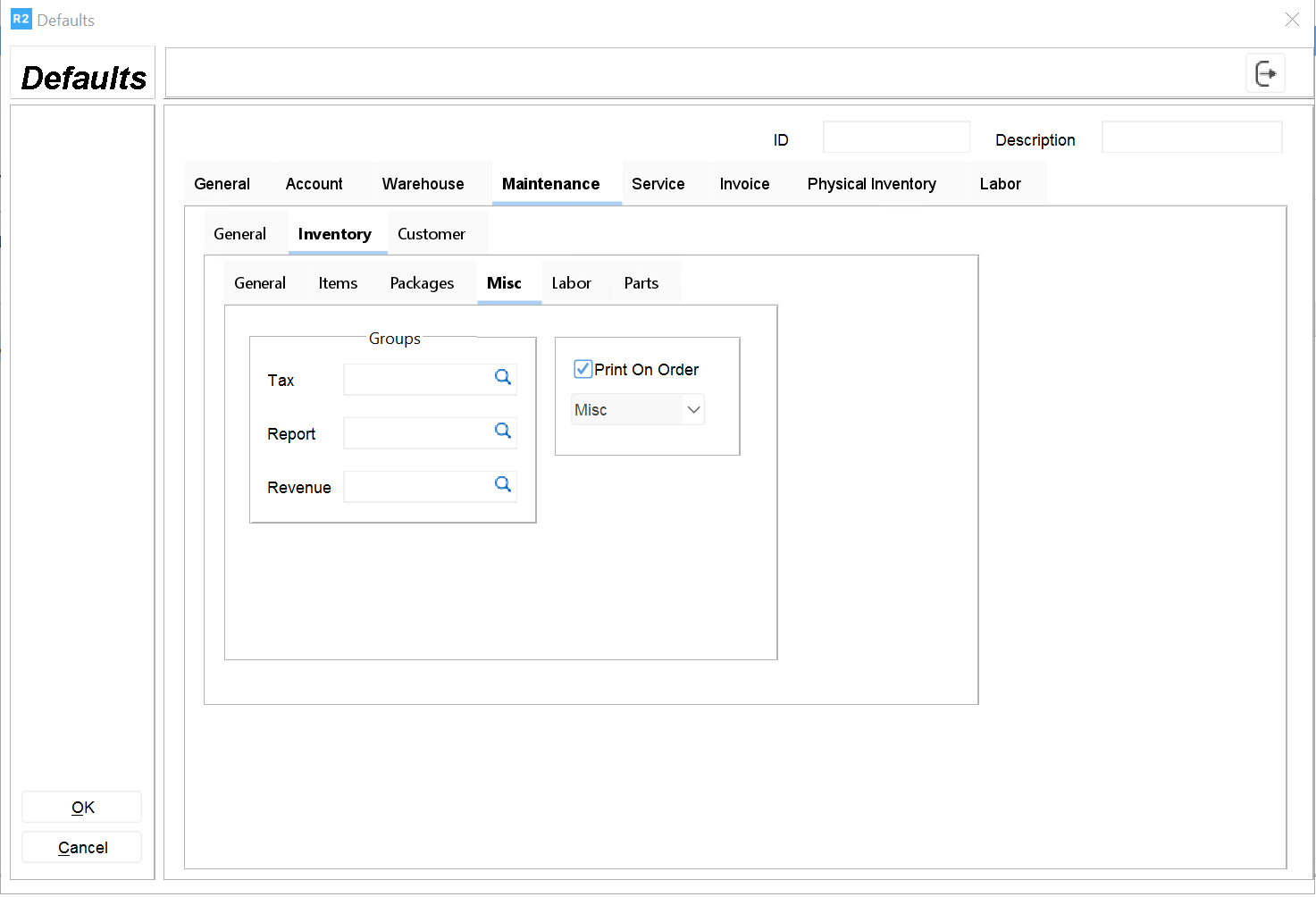This screenshot has height=897, width=1316.
Task: Go to the Invoice tab
Action: point(744,184)
